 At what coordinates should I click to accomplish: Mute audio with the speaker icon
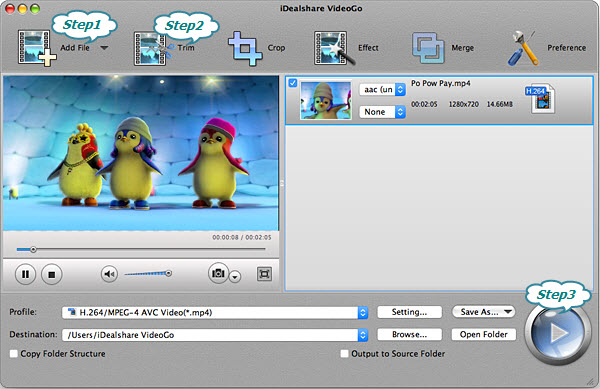[x=109, y=274]
